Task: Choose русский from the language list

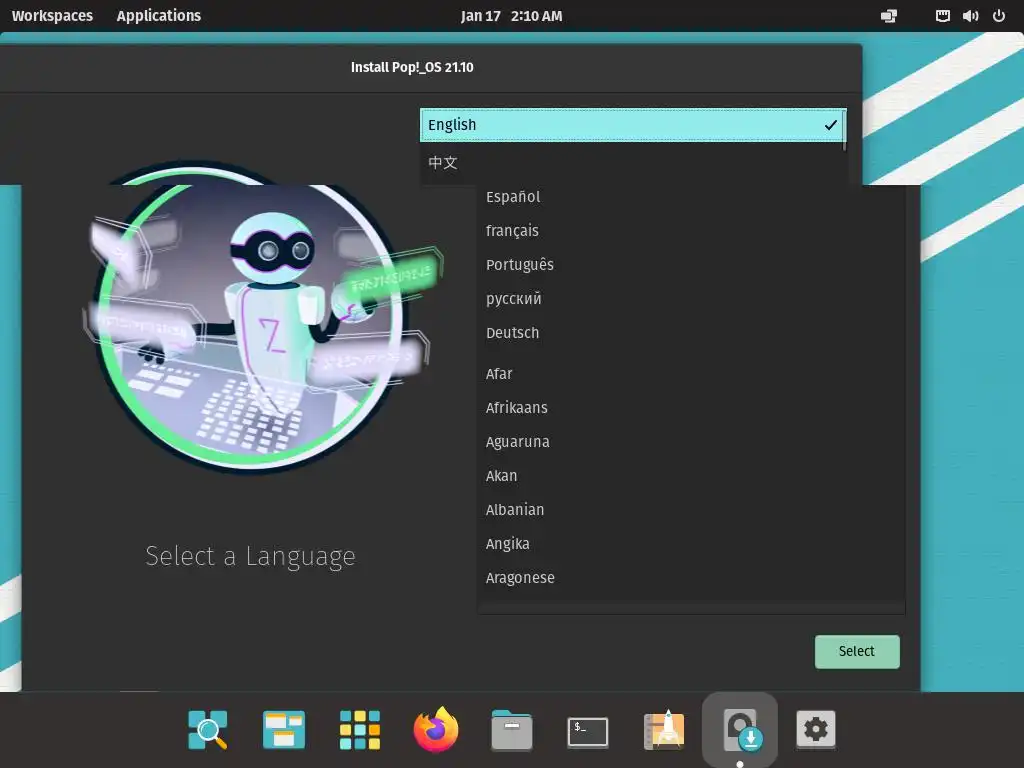Action: (690, 298)
